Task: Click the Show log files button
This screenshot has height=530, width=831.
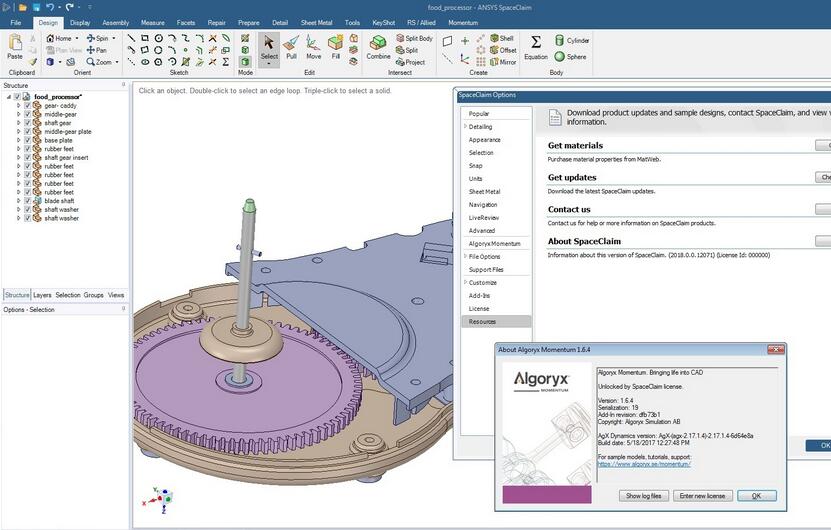Action: (643, 496)
